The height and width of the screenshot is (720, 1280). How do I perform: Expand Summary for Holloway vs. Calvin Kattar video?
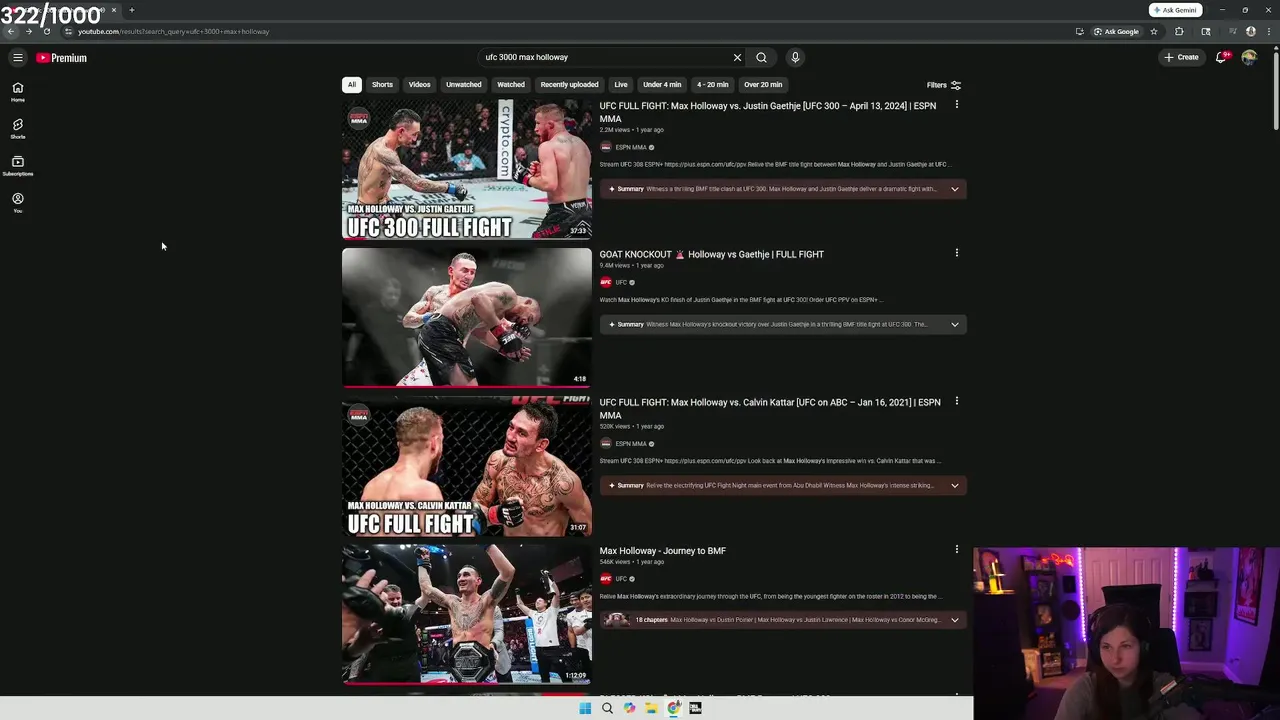[783, 485]
